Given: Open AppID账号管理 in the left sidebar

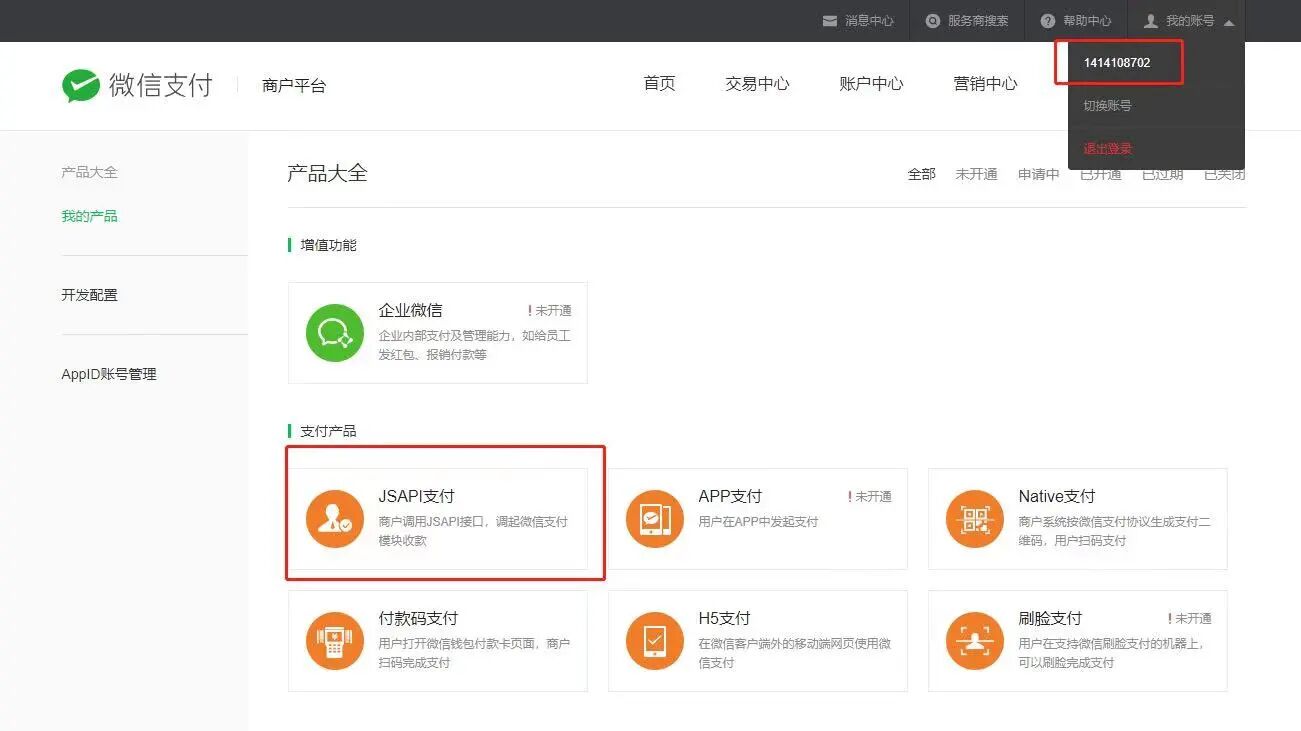Looking at the screenshot, I should (x=109, y=374).
